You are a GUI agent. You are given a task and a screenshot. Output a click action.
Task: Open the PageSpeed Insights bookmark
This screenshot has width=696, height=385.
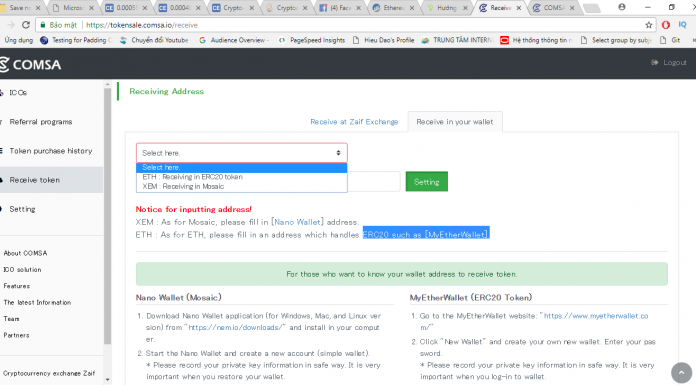312,40
